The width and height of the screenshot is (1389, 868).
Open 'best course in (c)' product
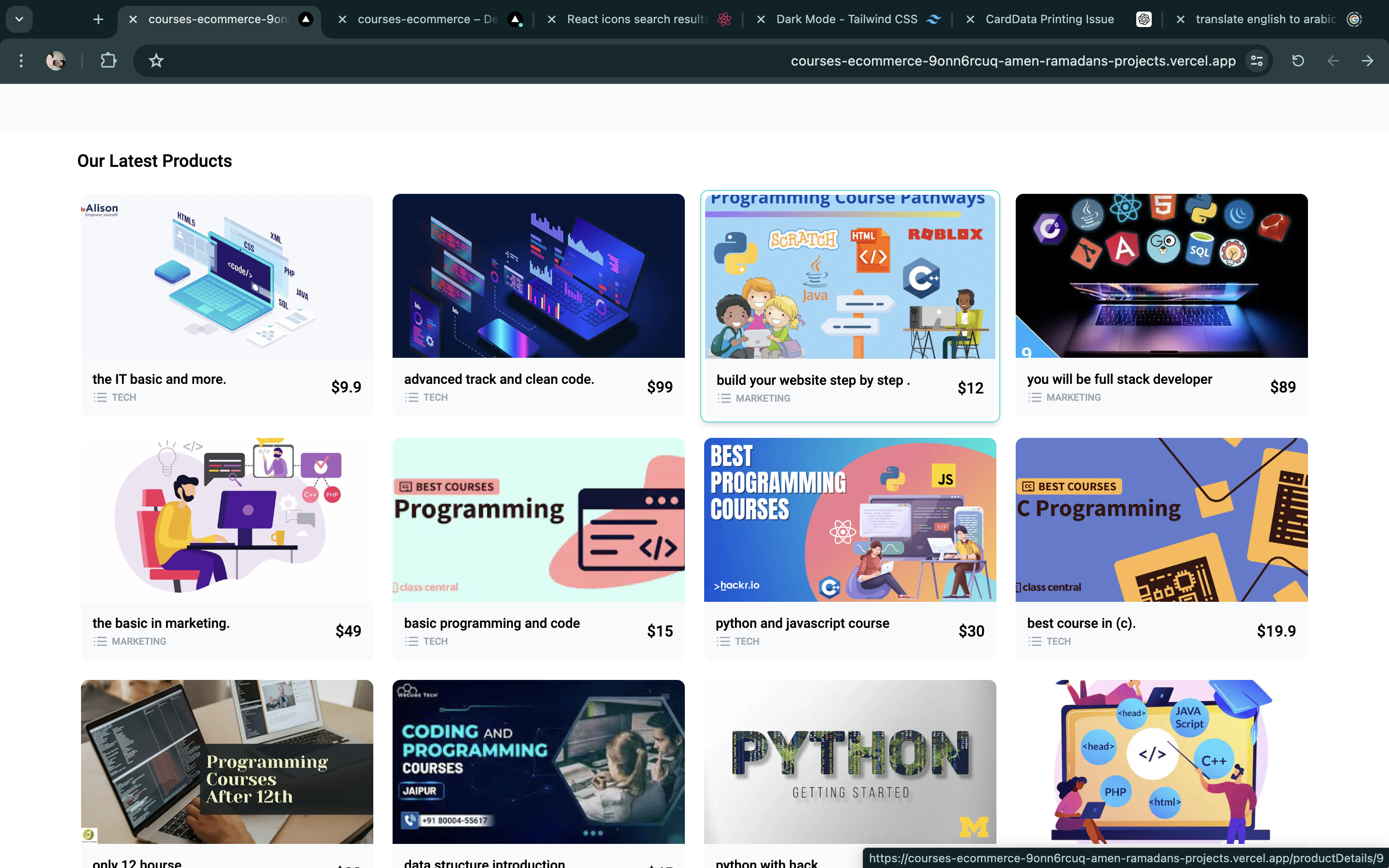tap(1161, 549)
